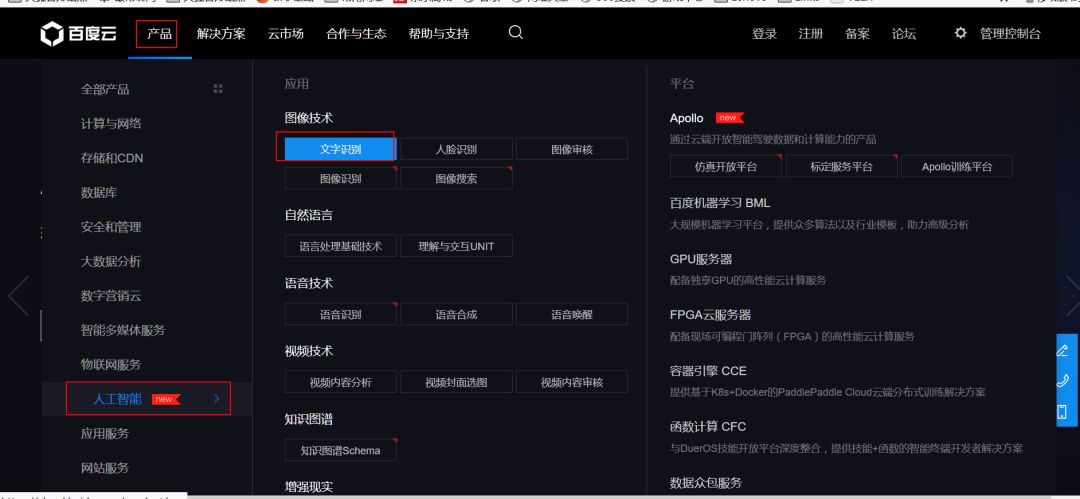This screenshot has width=1080, height=499.
Task: Click the 登录 link
Action: coord(765,33)
